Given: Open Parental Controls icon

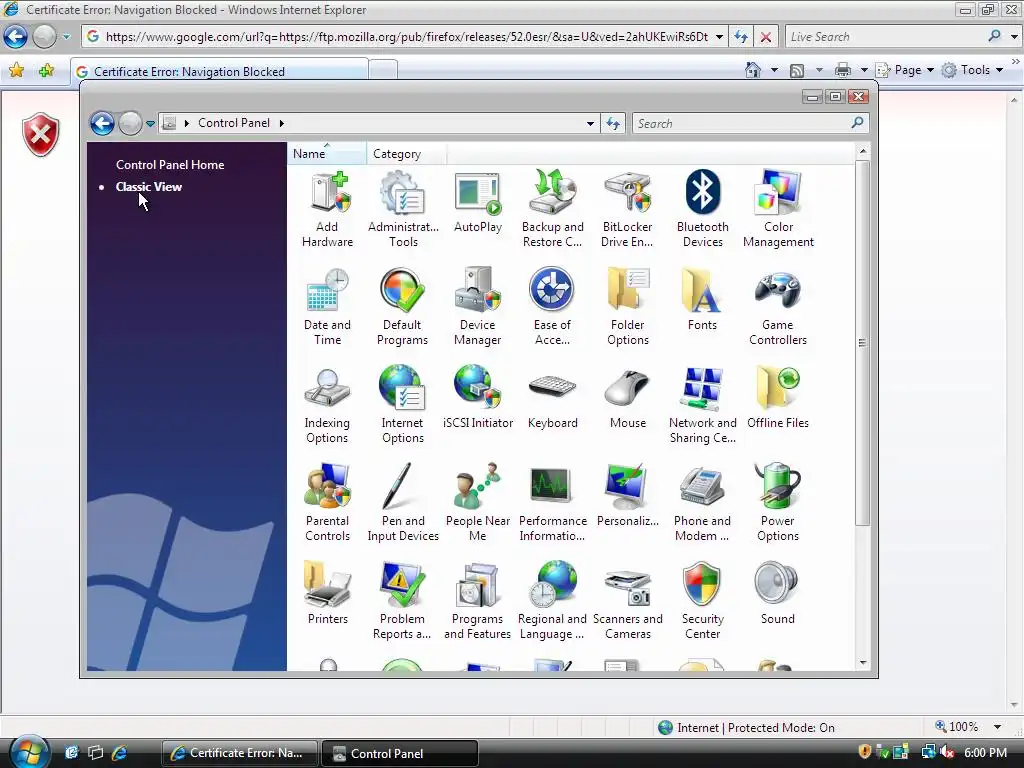Looking at the screenshot, I should 327,503.
